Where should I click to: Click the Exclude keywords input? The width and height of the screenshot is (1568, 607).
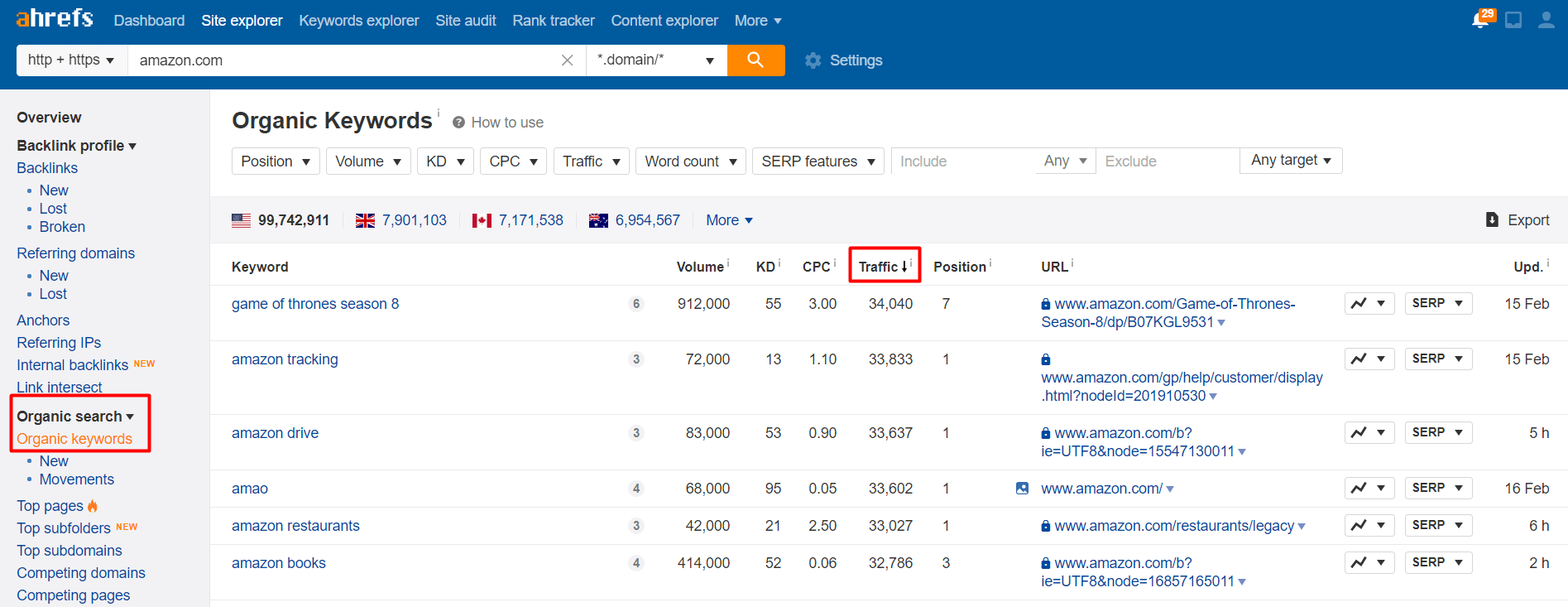tap(1168, 161)
